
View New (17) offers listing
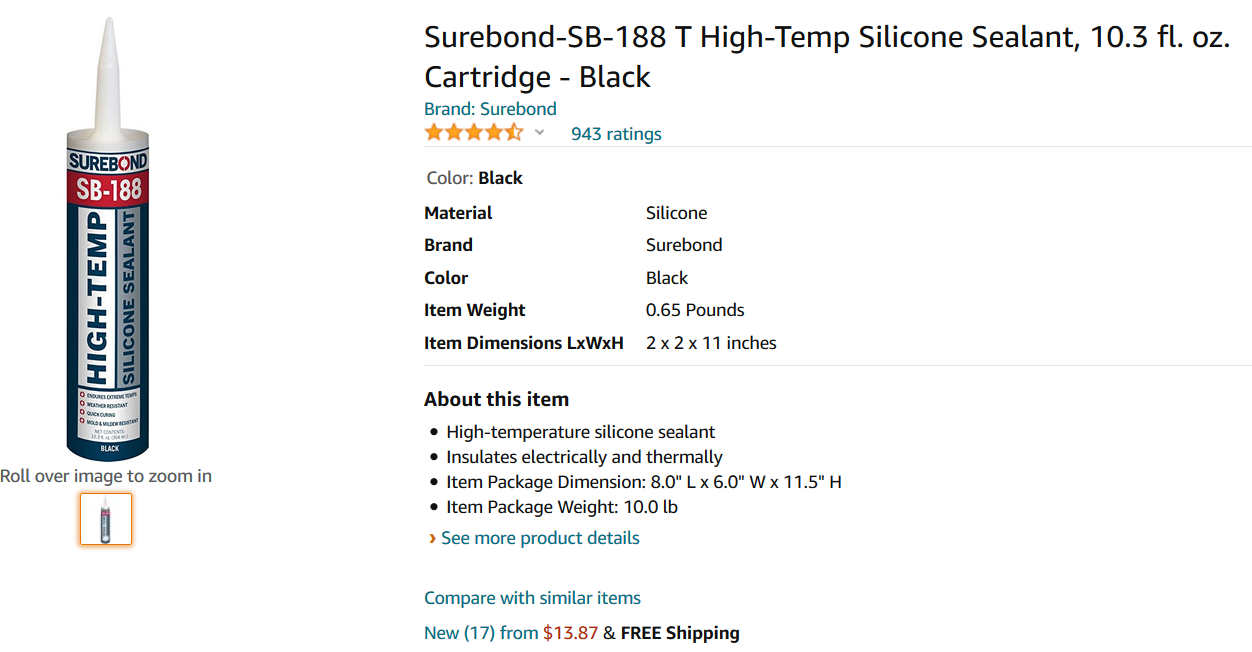[x=466, y=632]
